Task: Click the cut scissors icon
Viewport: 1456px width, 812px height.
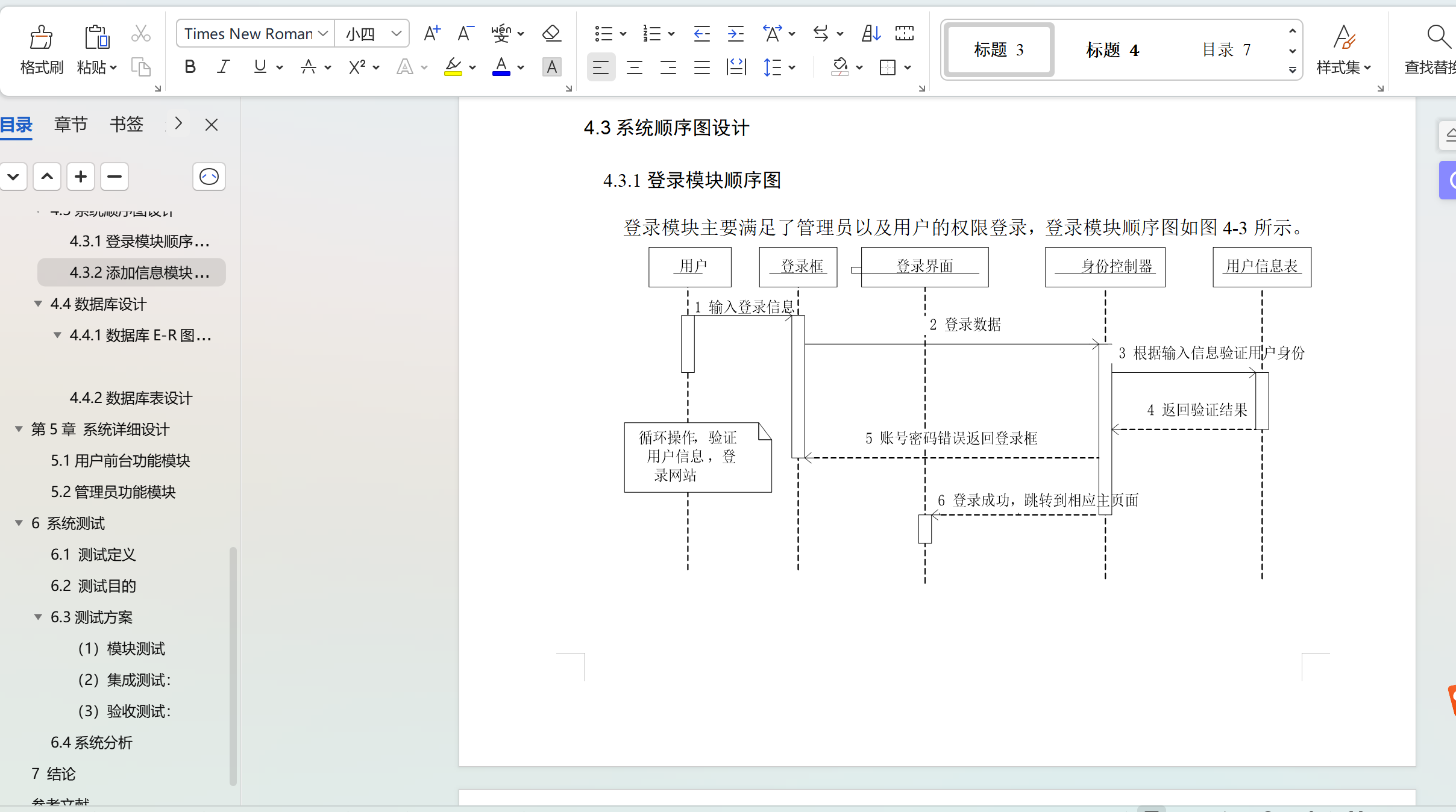Action: click(x=140, y=34)
